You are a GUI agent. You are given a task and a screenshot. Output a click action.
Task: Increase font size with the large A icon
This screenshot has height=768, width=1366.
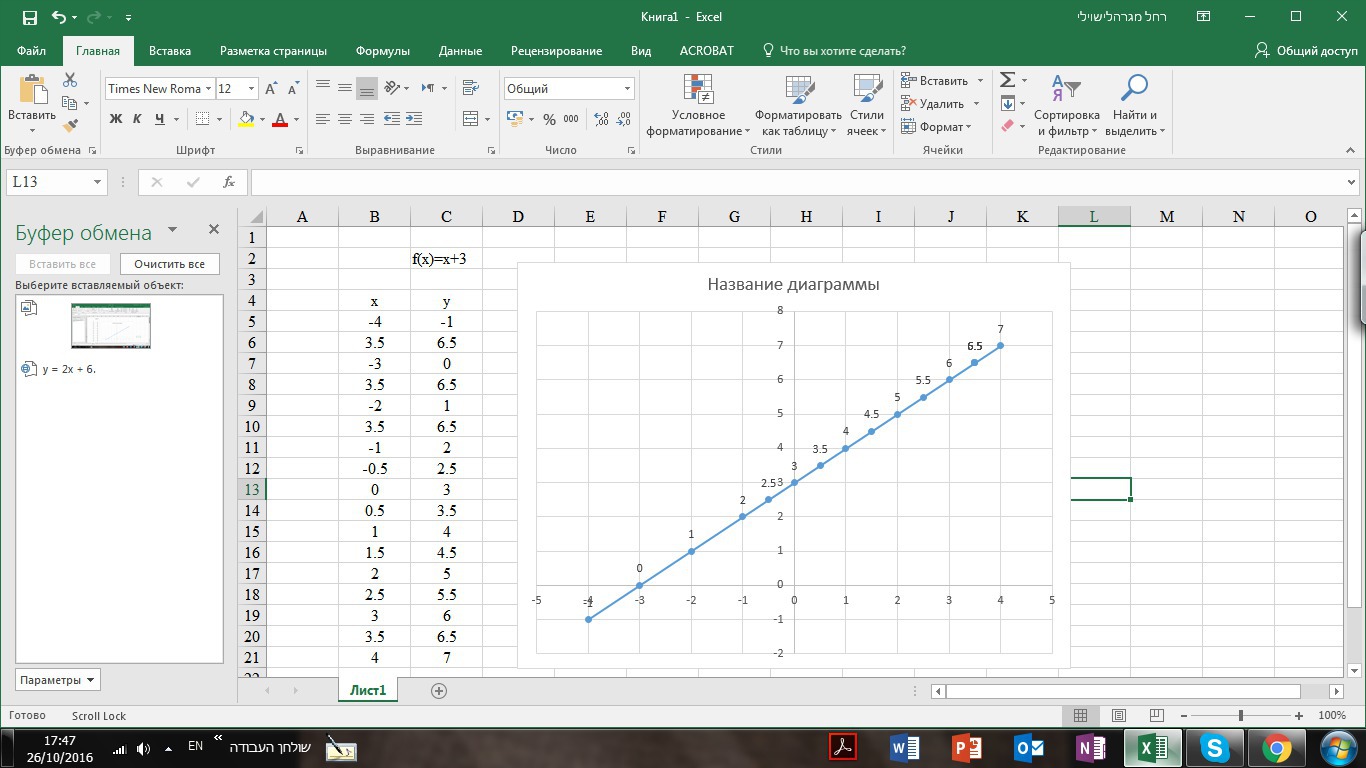coord(271,88)
